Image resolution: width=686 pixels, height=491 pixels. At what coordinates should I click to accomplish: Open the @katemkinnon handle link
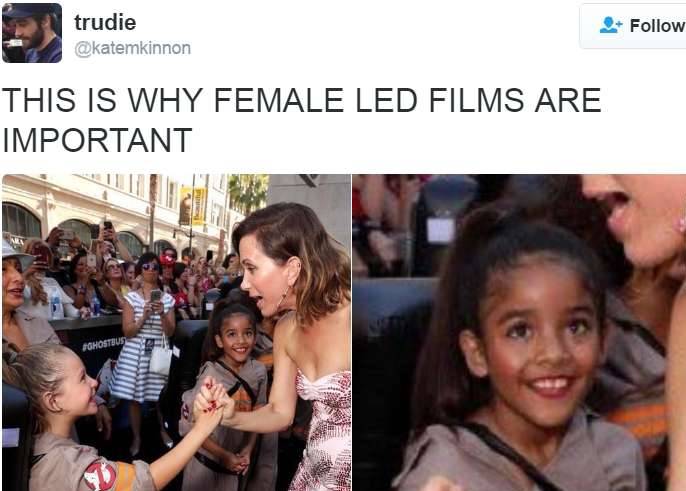[133, 48]
